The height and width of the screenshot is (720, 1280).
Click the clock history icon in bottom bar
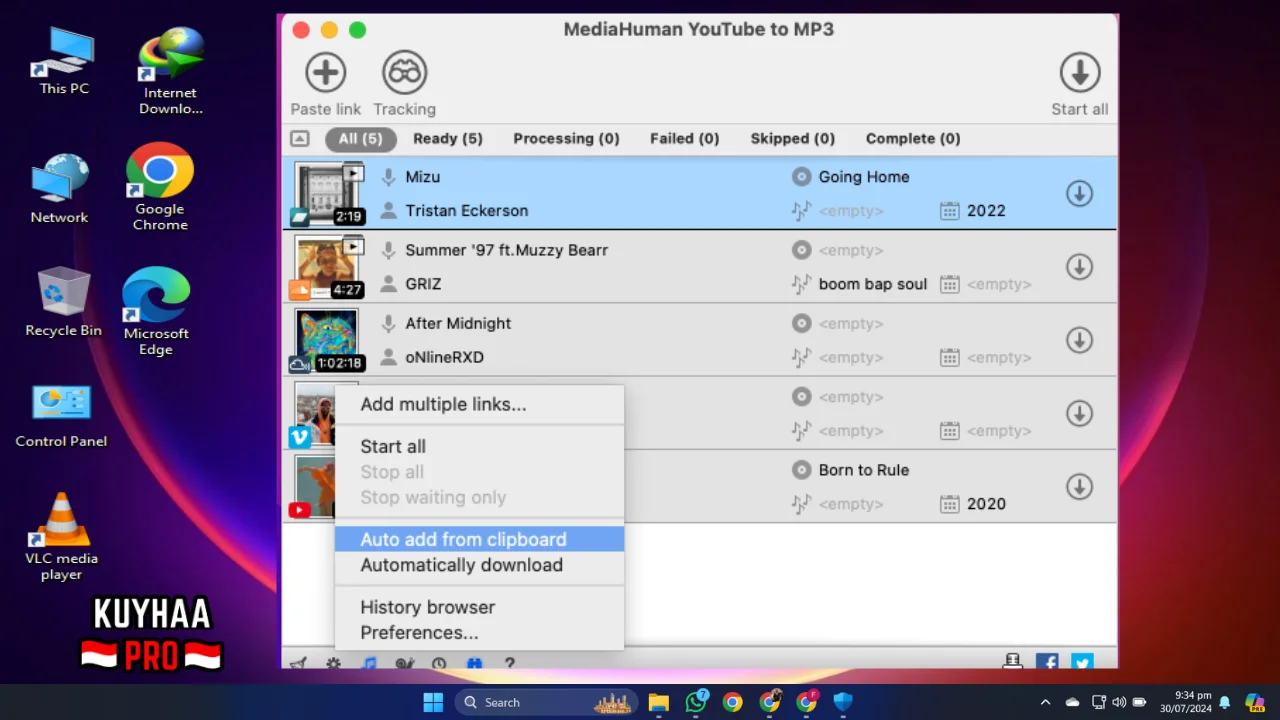point(439,663)
